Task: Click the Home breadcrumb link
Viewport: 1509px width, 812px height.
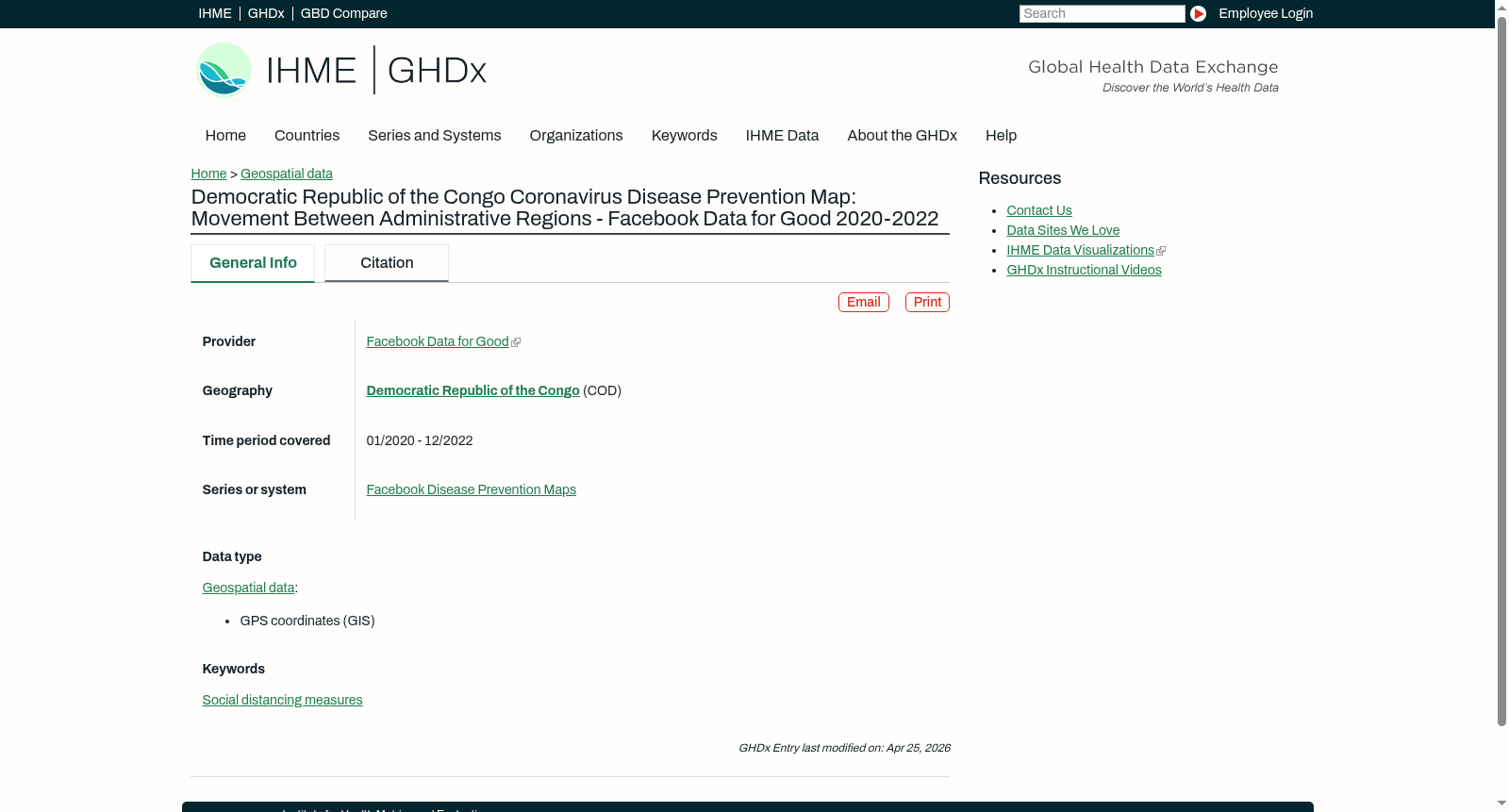Action: point(208,174)
